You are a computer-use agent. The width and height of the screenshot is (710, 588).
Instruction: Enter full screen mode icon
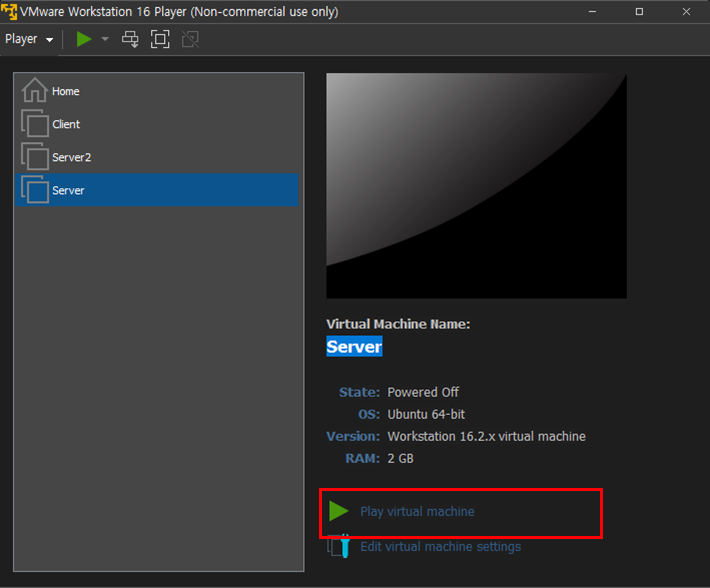pyautogui.click(x=160, y=39)
